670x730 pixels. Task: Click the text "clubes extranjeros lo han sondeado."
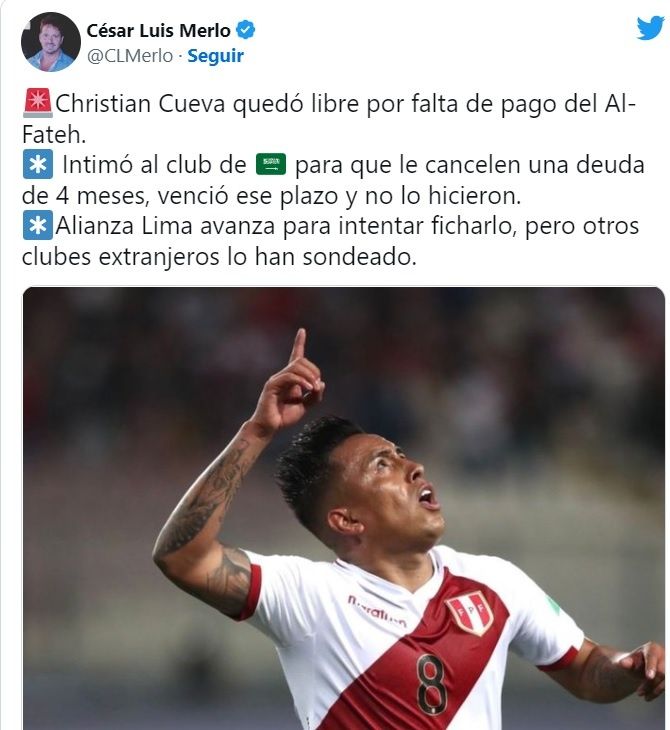[x=219, y=257]
